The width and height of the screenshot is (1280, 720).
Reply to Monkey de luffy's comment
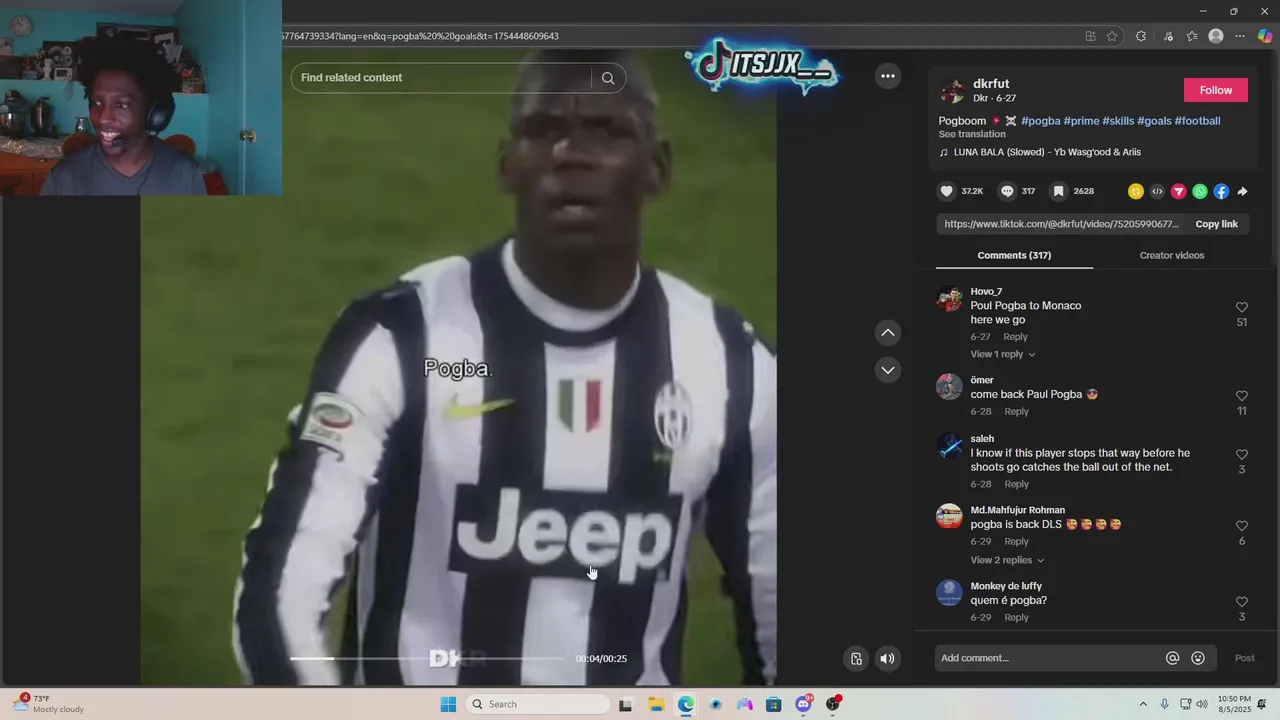point(1016,618)
